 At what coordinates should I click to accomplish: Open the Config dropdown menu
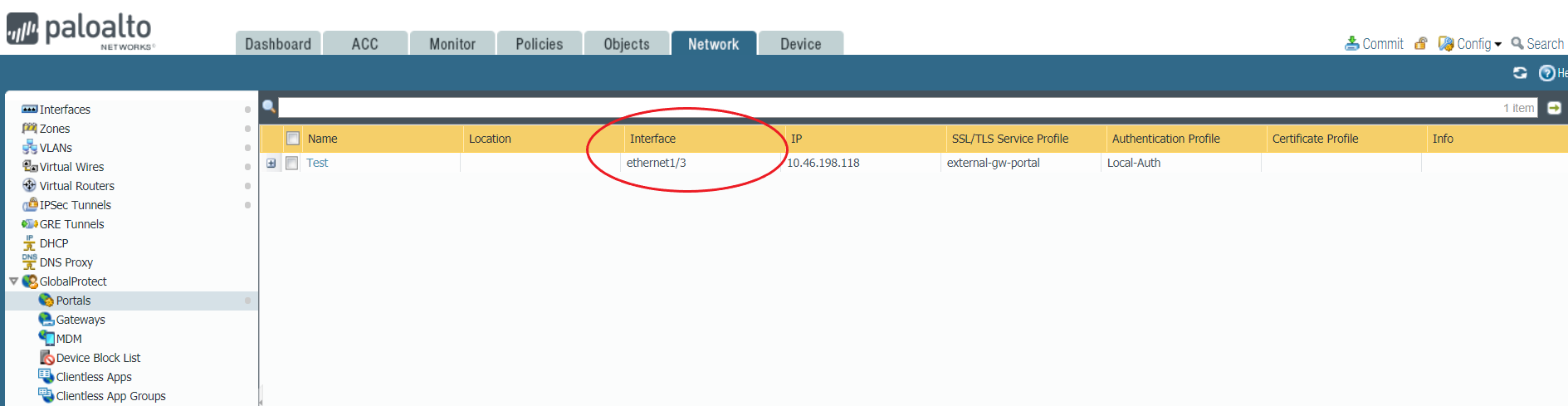[1471, 44]
